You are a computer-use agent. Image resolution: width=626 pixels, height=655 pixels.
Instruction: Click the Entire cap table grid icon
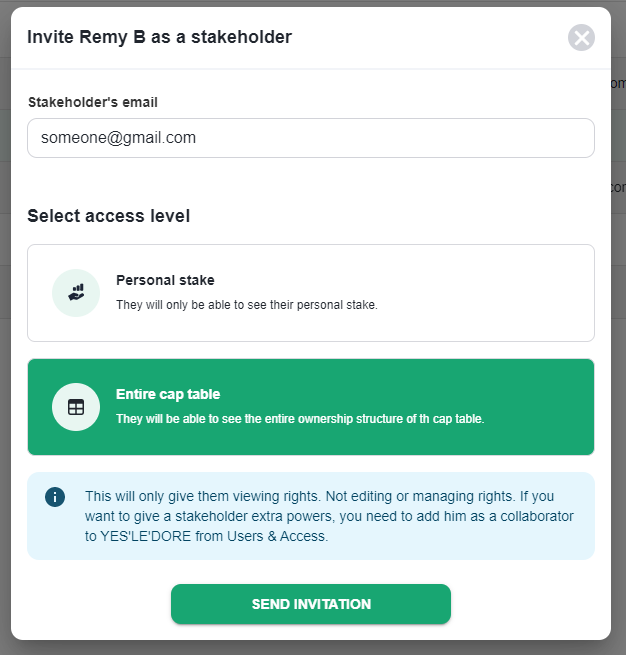tap(76, 407)
